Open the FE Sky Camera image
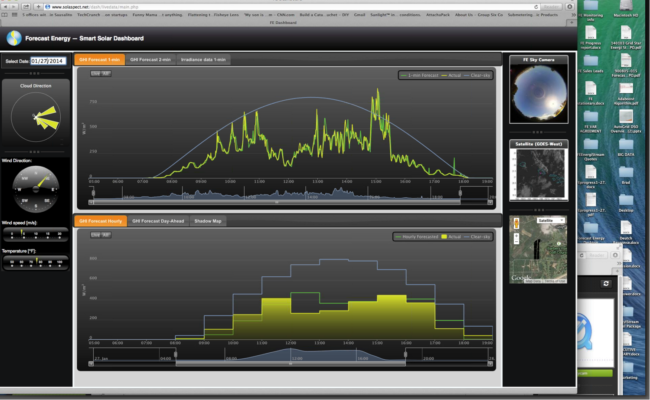650x400 pixels. pyautogui.click(x=538, y=97)
